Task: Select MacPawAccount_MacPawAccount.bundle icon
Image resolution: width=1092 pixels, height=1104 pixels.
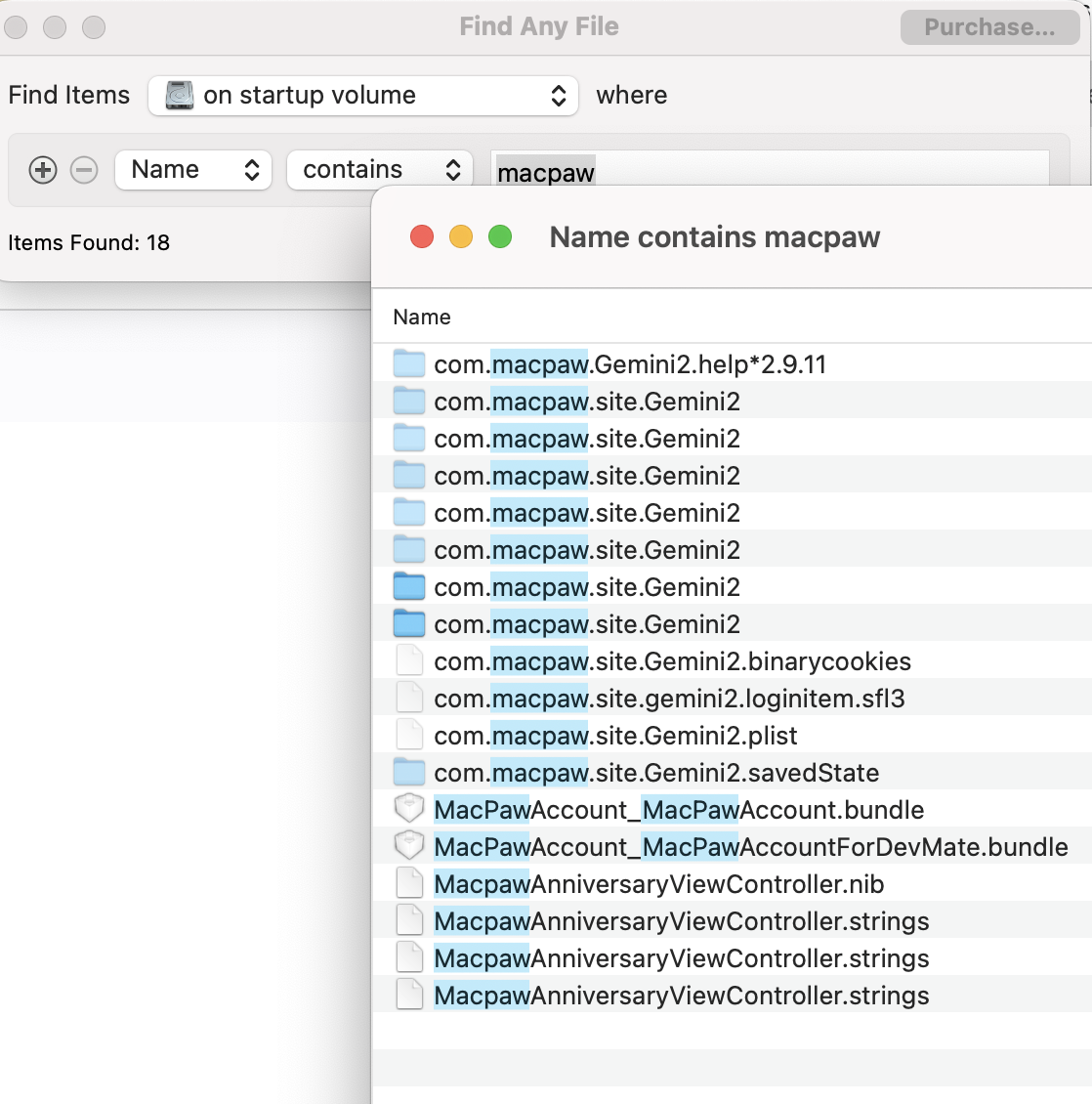Action: [x=409, y=809]
